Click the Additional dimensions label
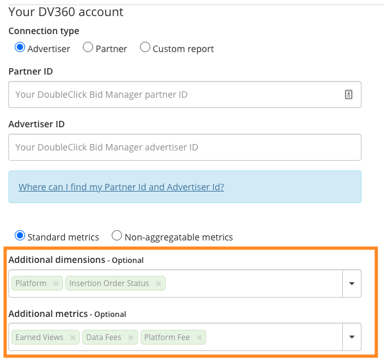The width and height of the screenshot is (384, 360). [57, 260]
